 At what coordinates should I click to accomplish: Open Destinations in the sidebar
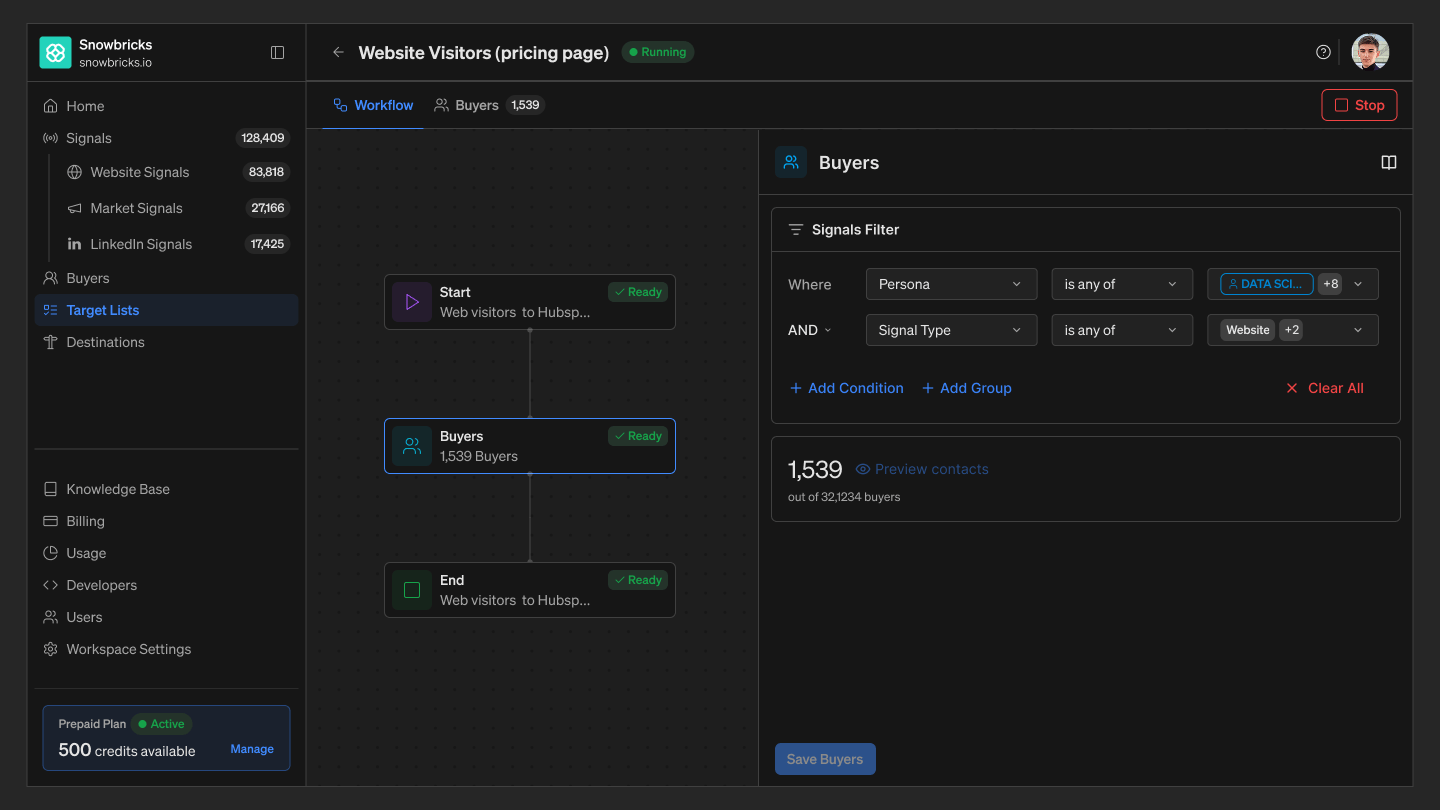pos(166,342)
